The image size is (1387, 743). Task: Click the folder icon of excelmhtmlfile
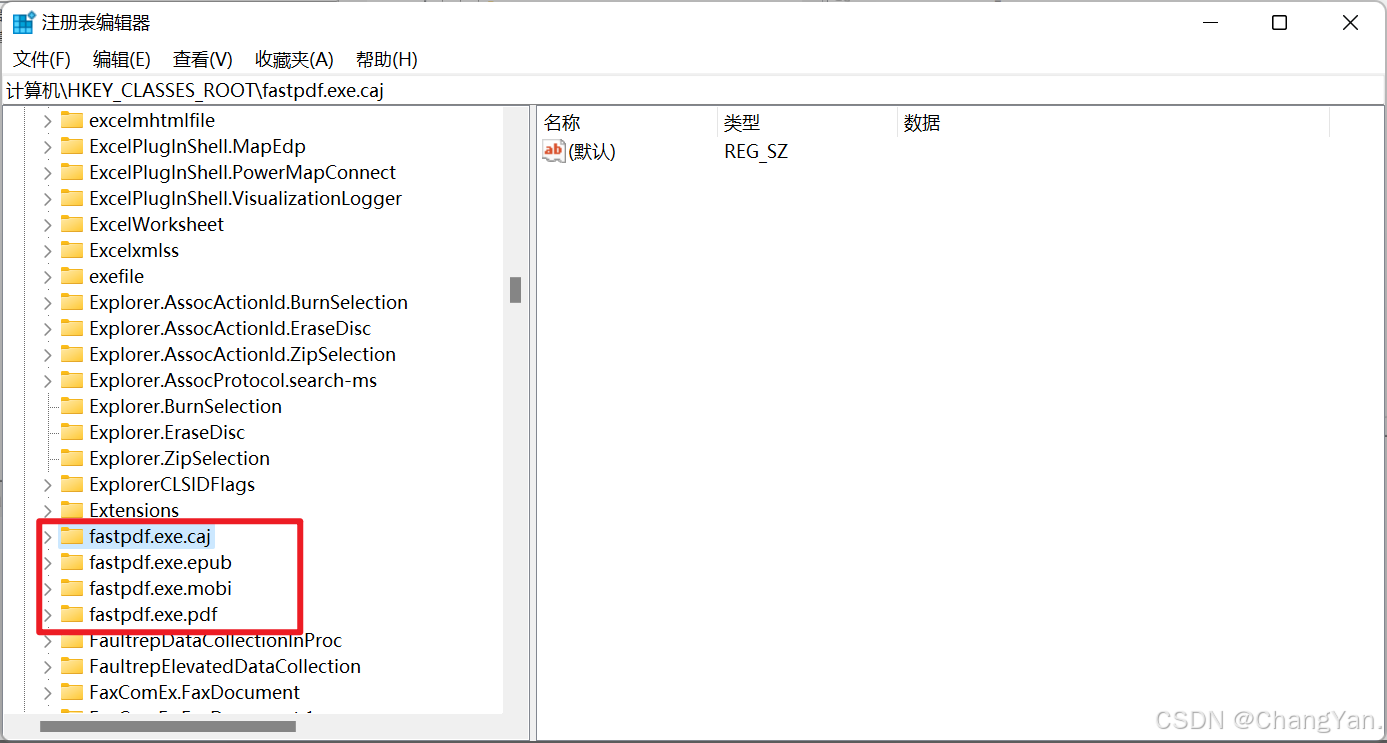tap(72, 120)
